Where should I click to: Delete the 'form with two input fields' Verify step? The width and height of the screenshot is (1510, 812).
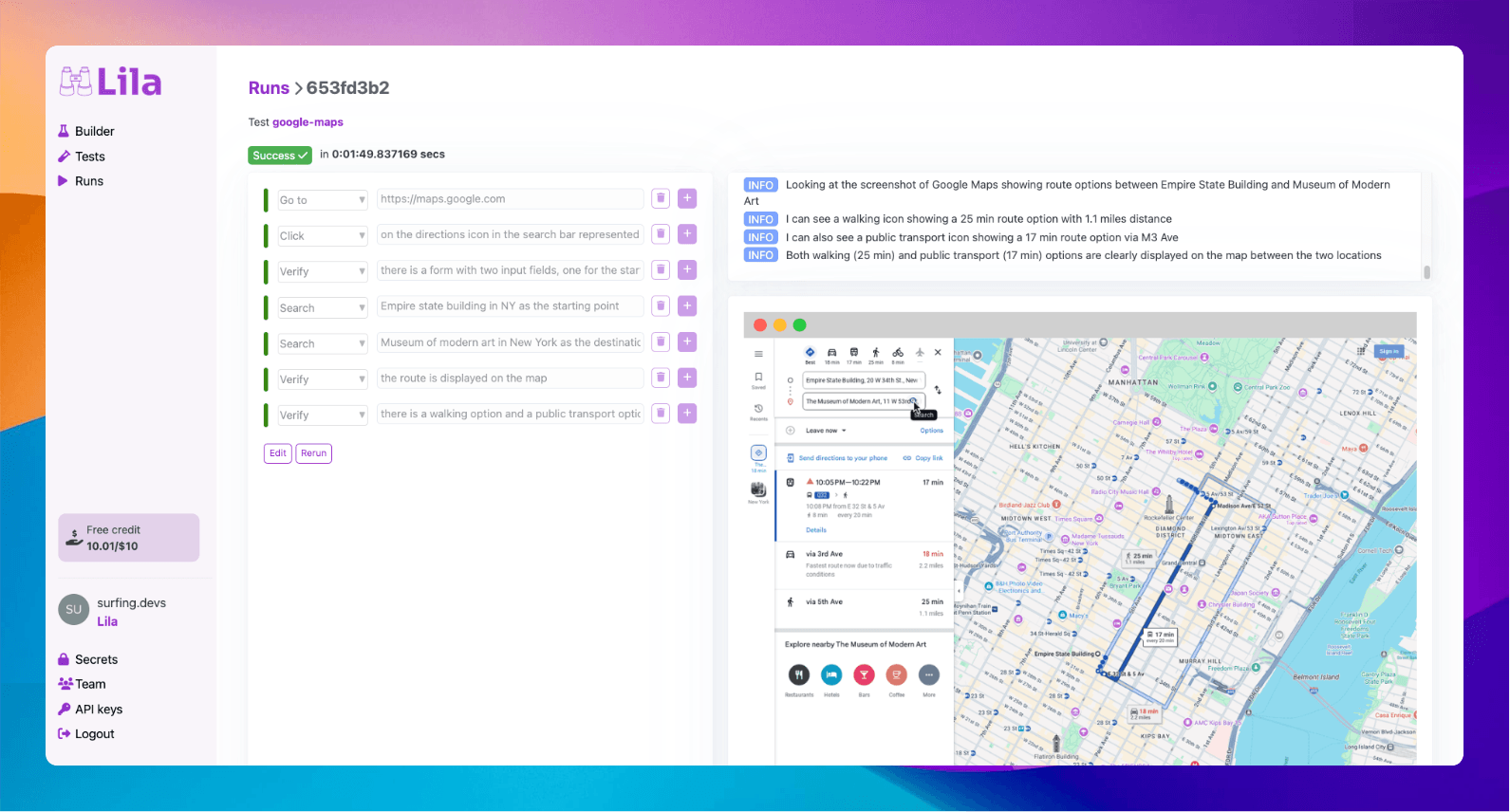pos(661,269)
